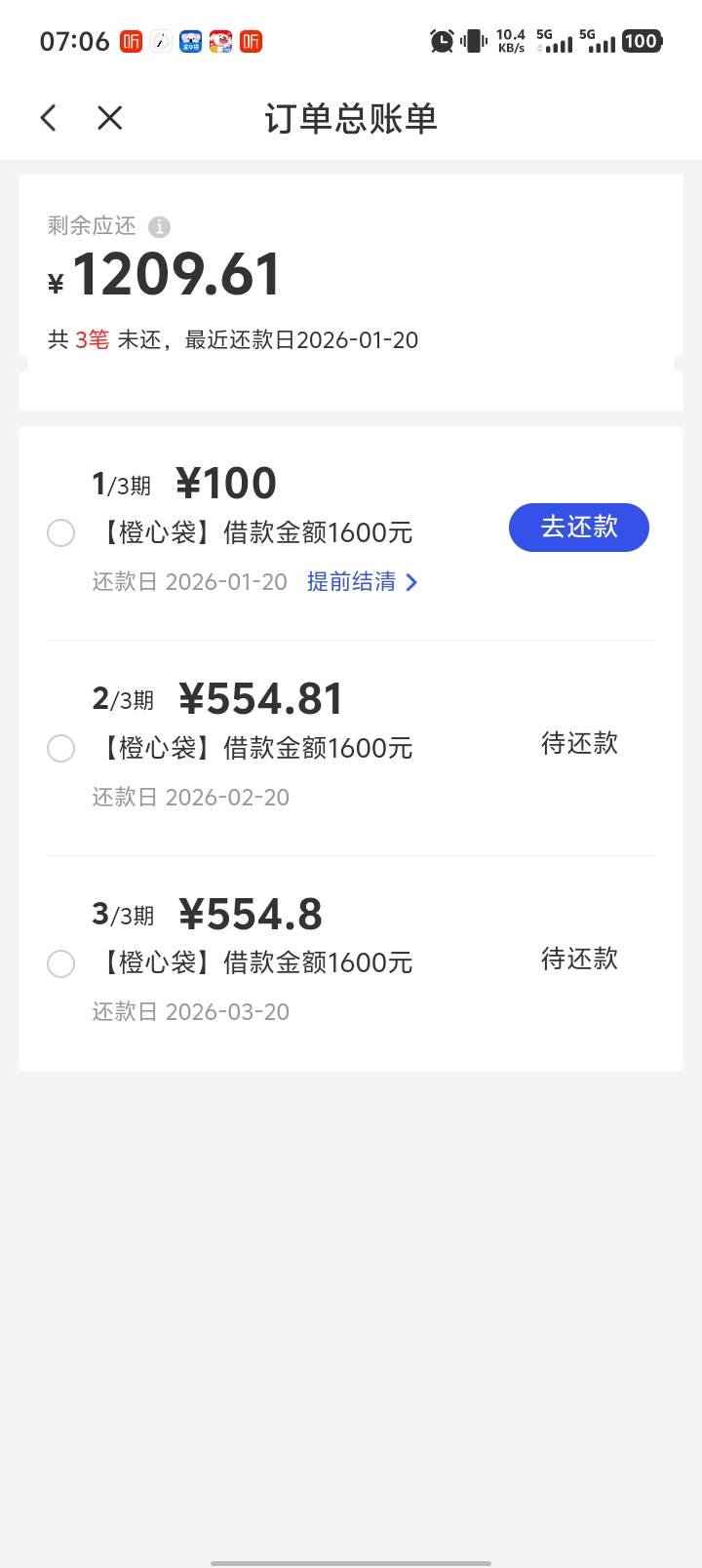The image size is (702, 1568).
Task: Select the radio button for installment 3/3期
Action: 60,963
